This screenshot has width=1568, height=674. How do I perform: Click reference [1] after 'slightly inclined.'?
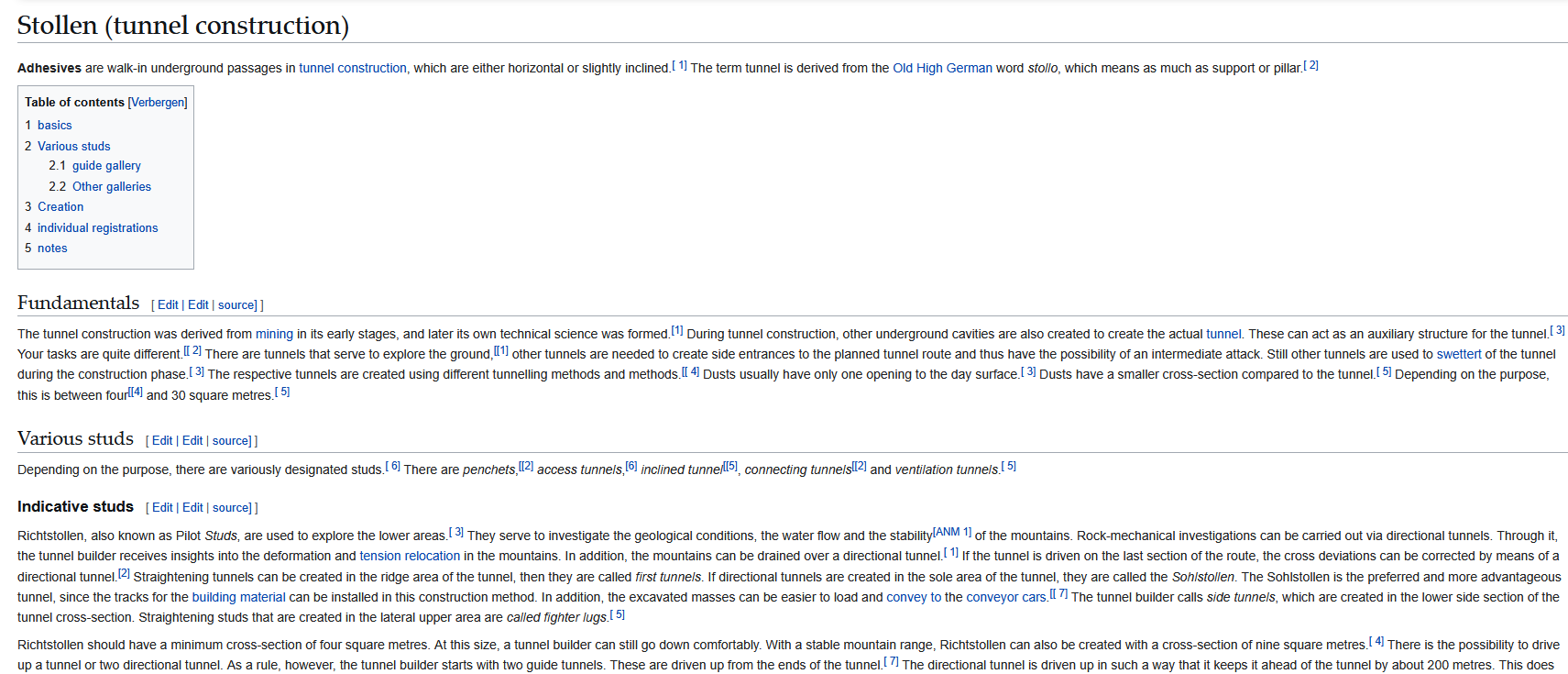(679, 65)
